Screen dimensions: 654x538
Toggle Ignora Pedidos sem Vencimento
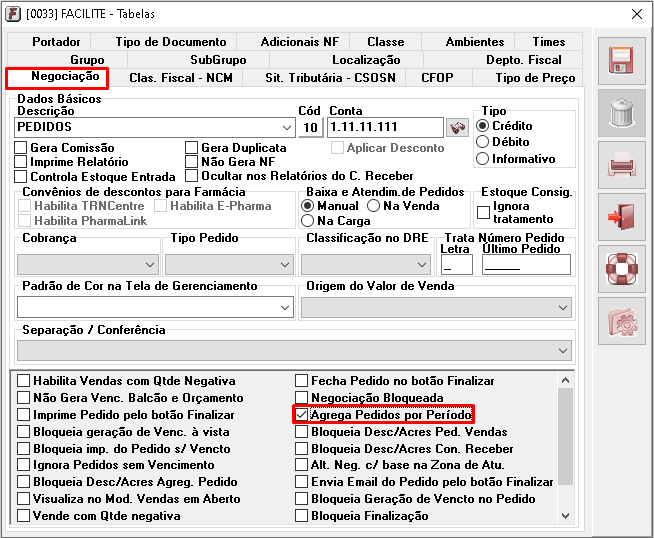[x=23, y=465]
